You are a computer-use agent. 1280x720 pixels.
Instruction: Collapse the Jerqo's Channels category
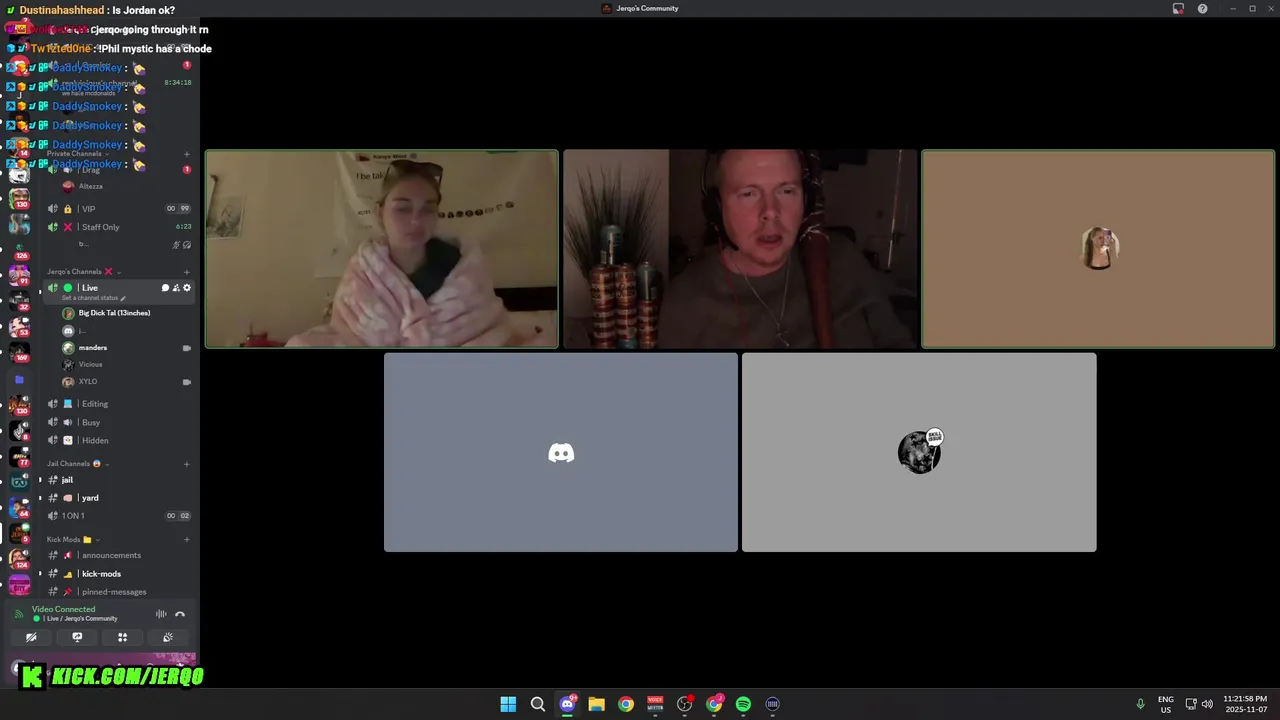(x=84, y=272)
